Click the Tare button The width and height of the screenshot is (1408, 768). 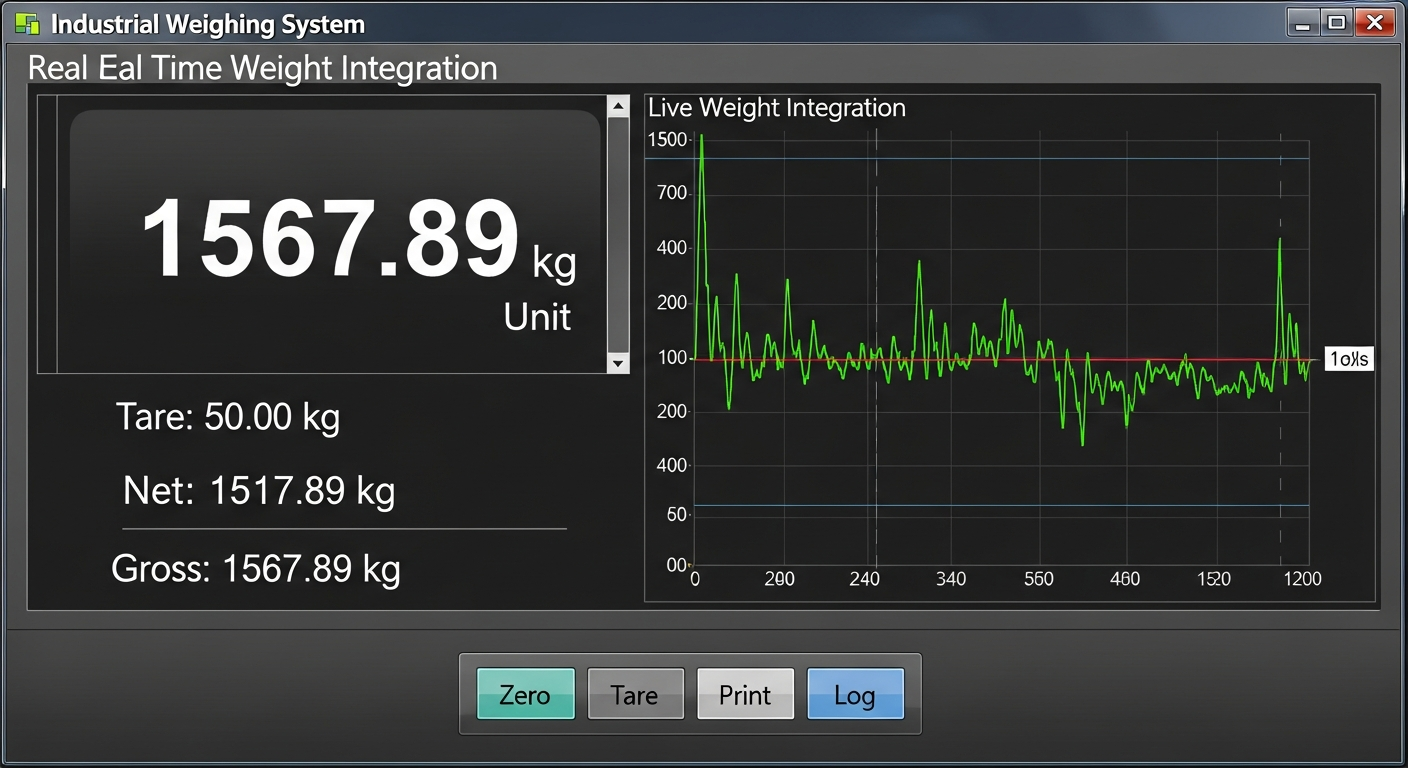click(x=636, y=694)
